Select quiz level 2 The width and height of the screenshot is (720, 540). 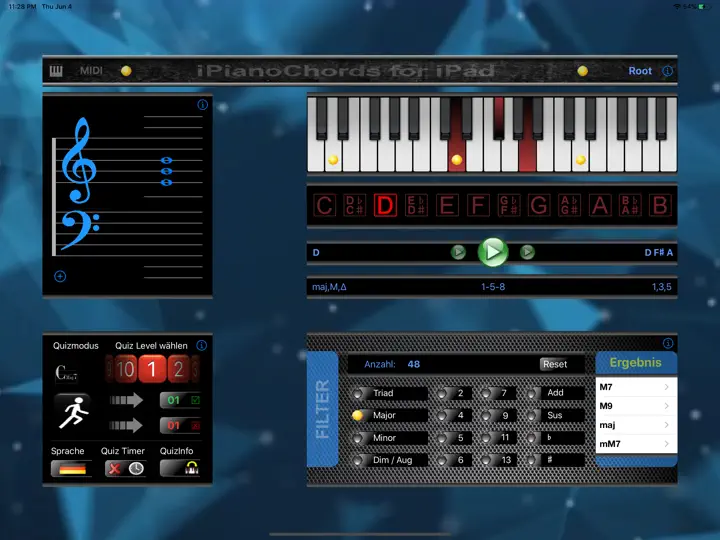coord(179,369)
